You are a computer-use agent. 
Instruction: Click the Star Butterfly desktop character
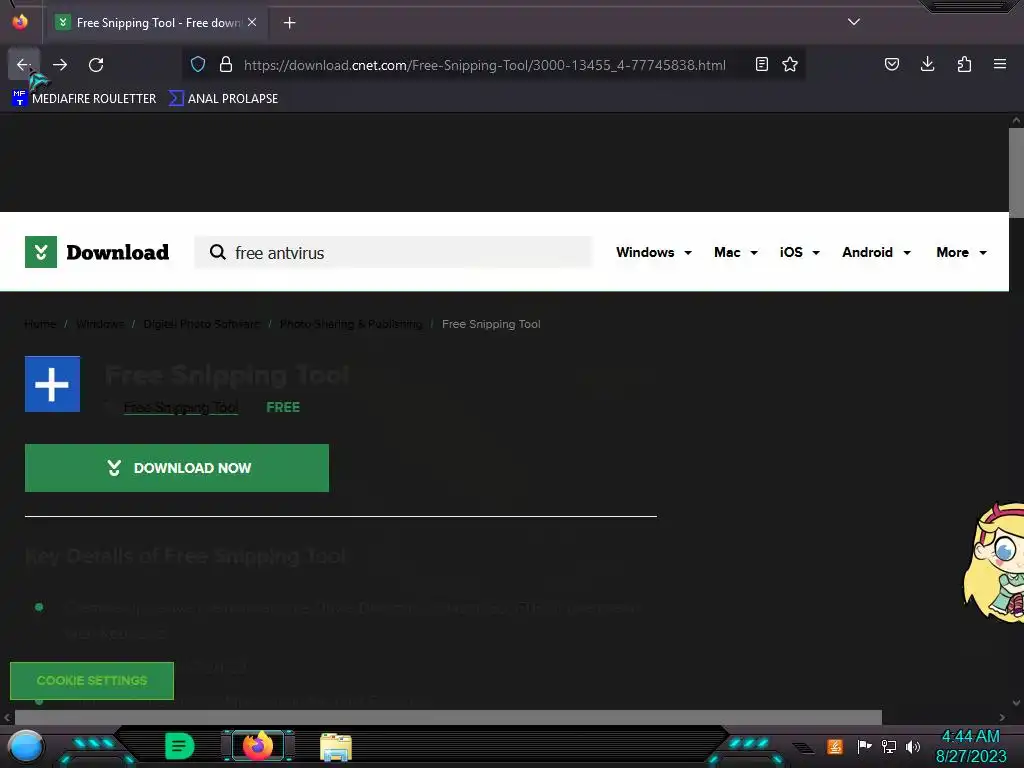coord(994,562)
